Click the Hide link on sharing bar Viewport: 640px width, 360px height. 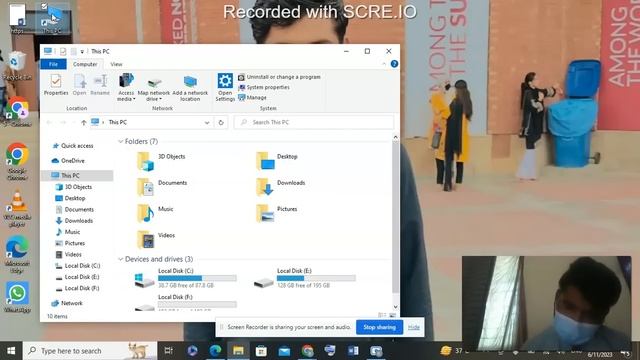(413, 327)
